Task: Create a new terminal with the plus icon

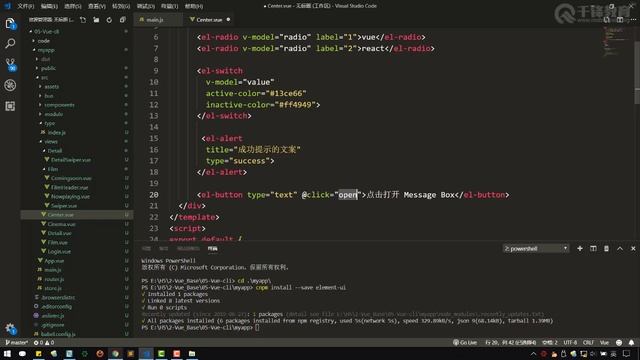Action: (580, 248)
